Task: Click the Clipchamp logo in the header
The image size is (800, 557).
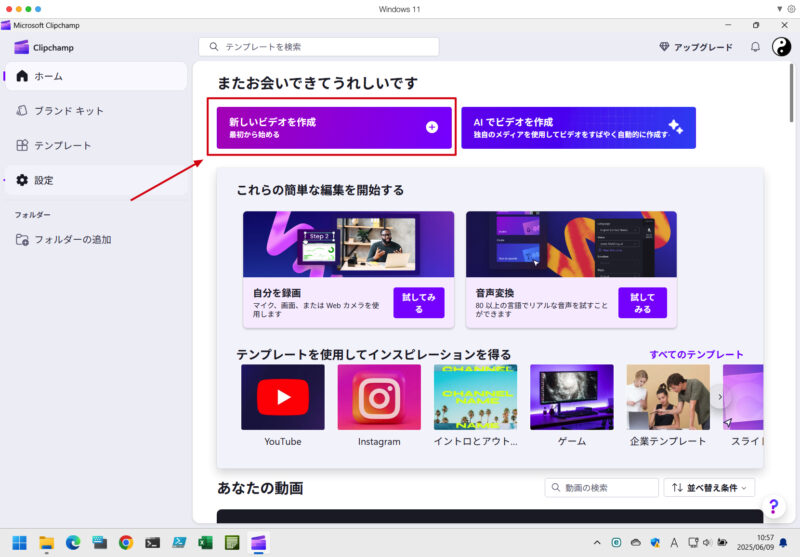Action: [44, 47]
